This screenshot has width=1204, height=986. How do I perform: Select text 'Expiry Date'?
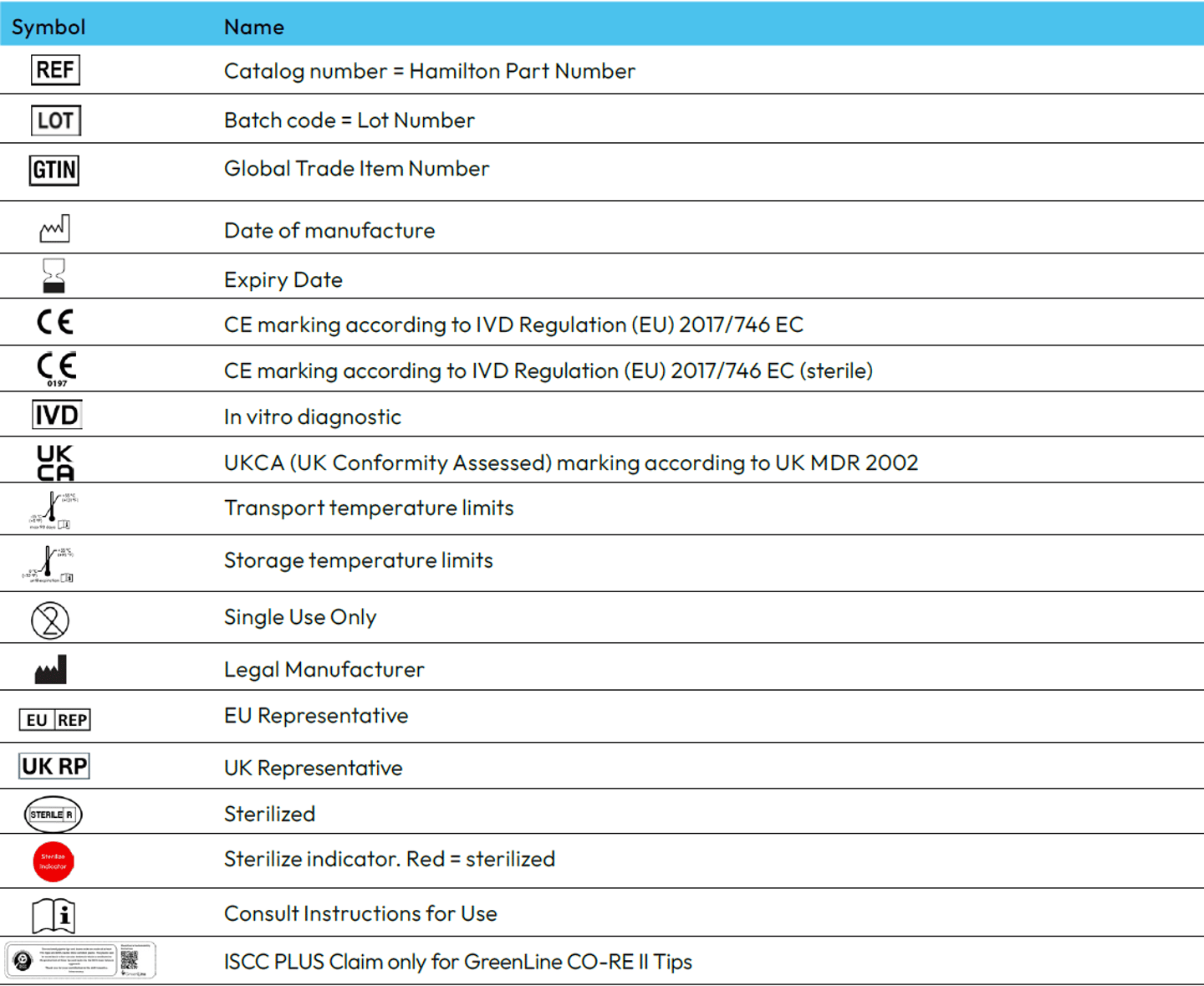[x=283, y=280]
